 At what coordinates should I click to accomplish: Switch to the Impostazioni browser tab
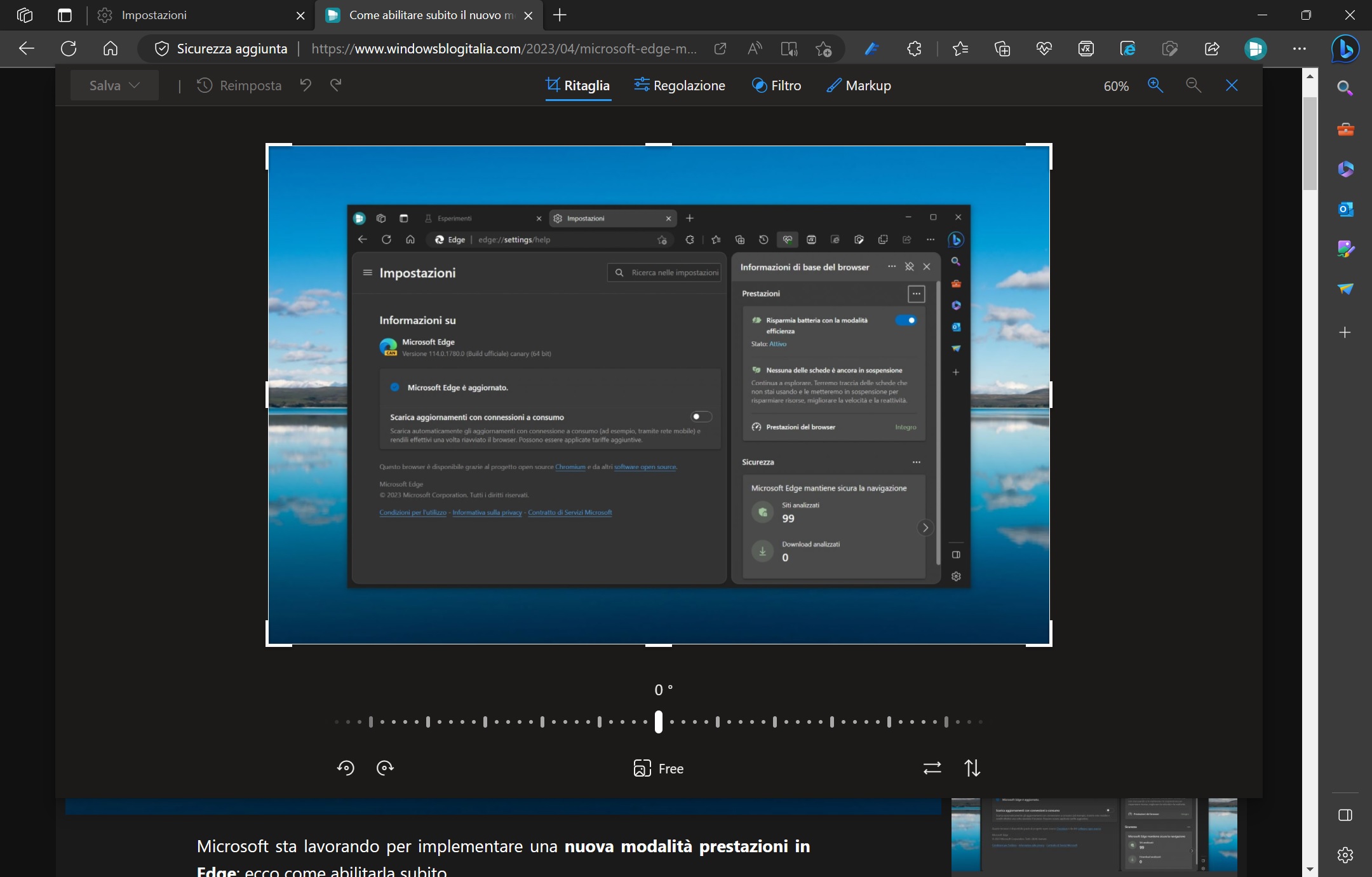click(200, 15)
